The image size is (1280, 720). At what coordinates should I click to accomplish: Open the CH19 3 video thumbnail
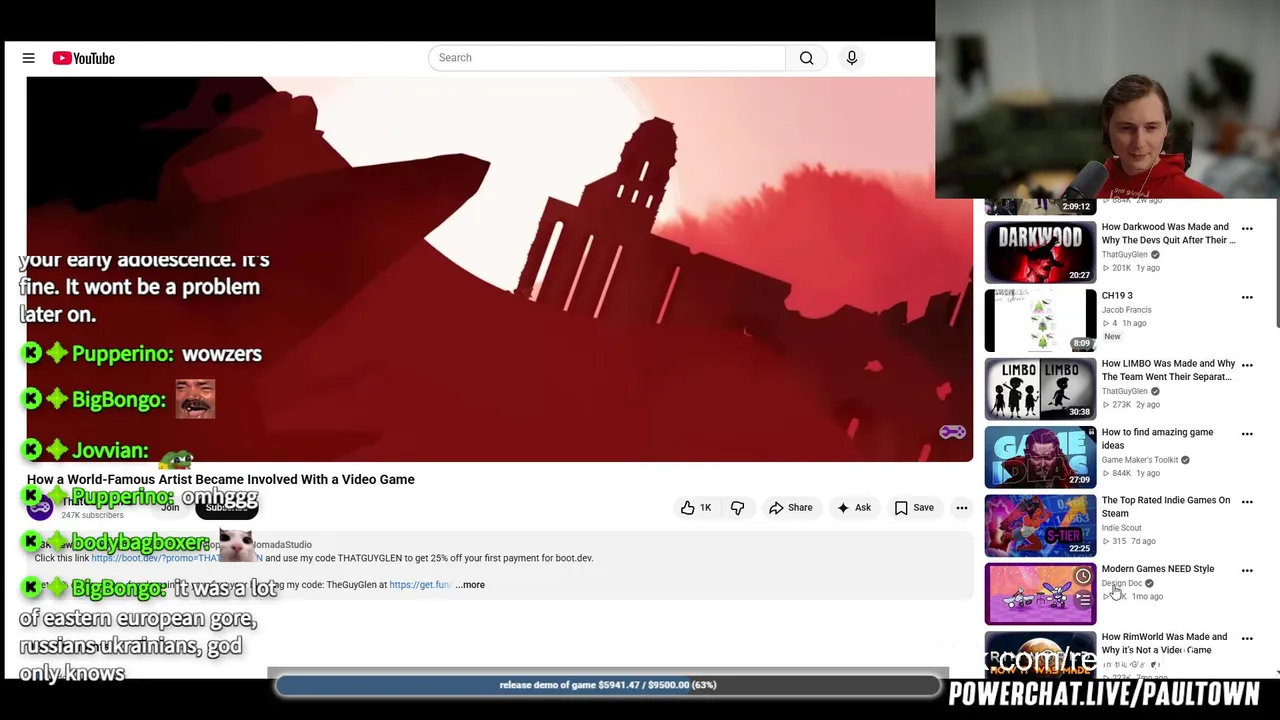point(1040,320)
